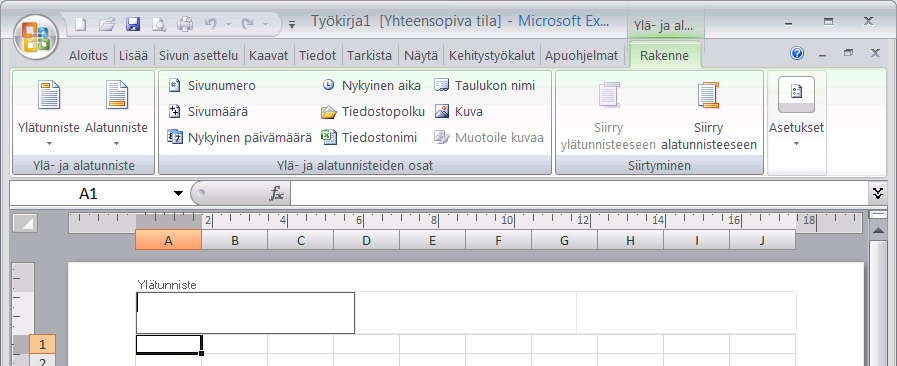The height and width of the screenshot is (366, 897).
Task: Click the vertical scrollbar up arrow
Action: click(878, 230)
